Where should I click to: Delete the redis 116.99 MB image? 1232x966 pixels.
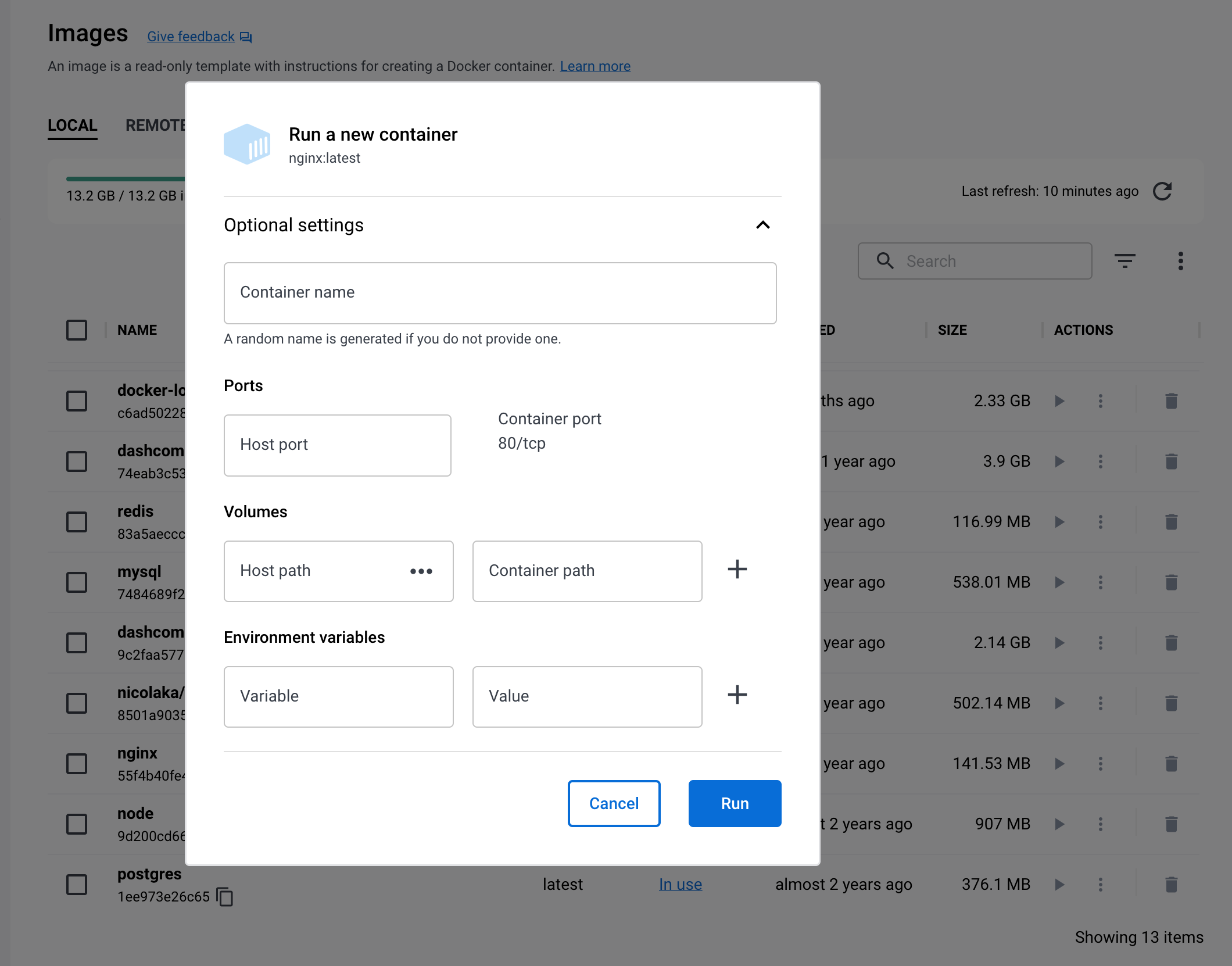click(1172, 522)
